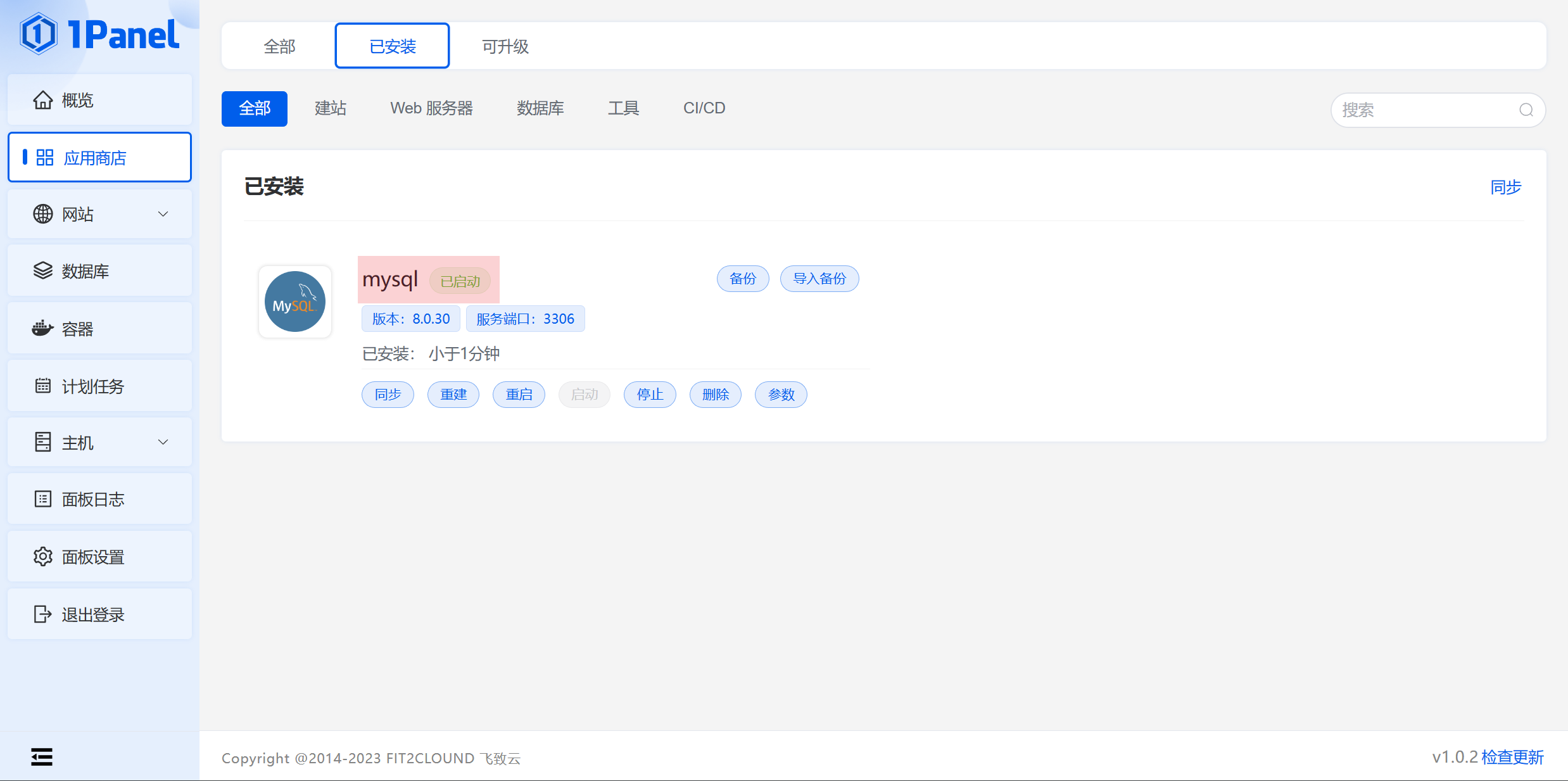Open 容器 in the sidebar
The image size is (1568, 781).
tap(99, 329)
